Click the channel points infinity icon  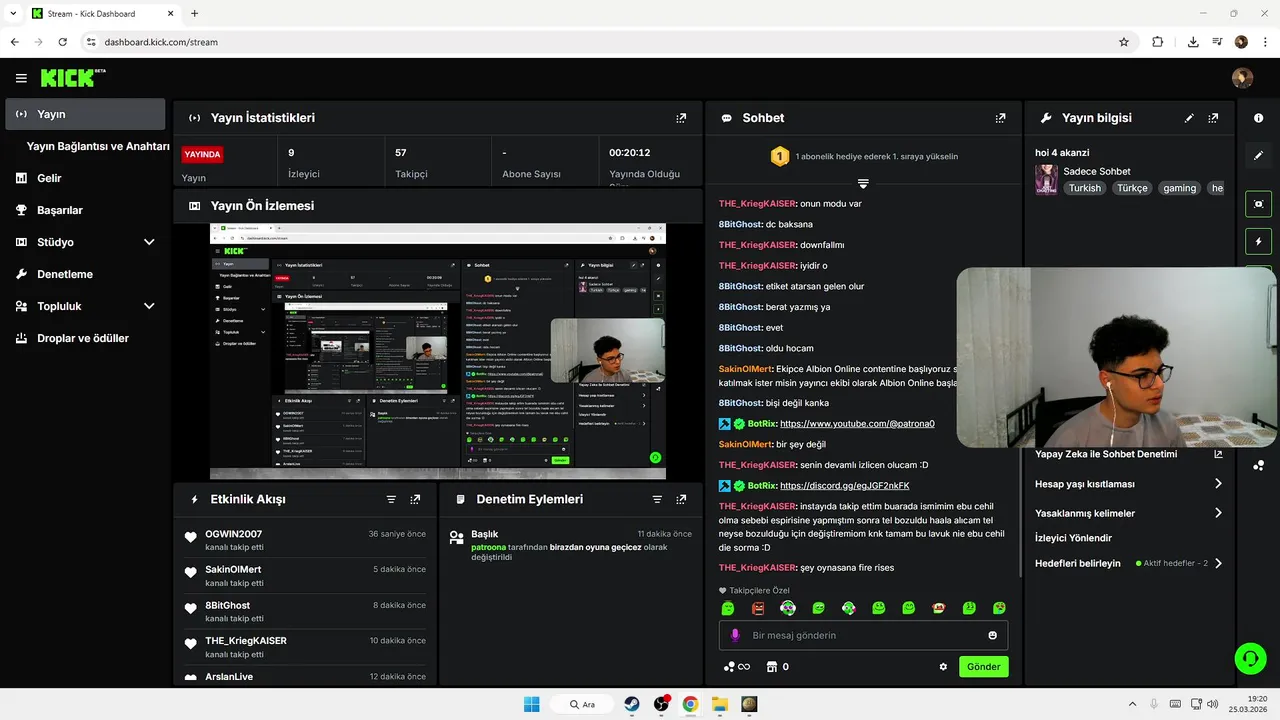click(x=737, y=667)
